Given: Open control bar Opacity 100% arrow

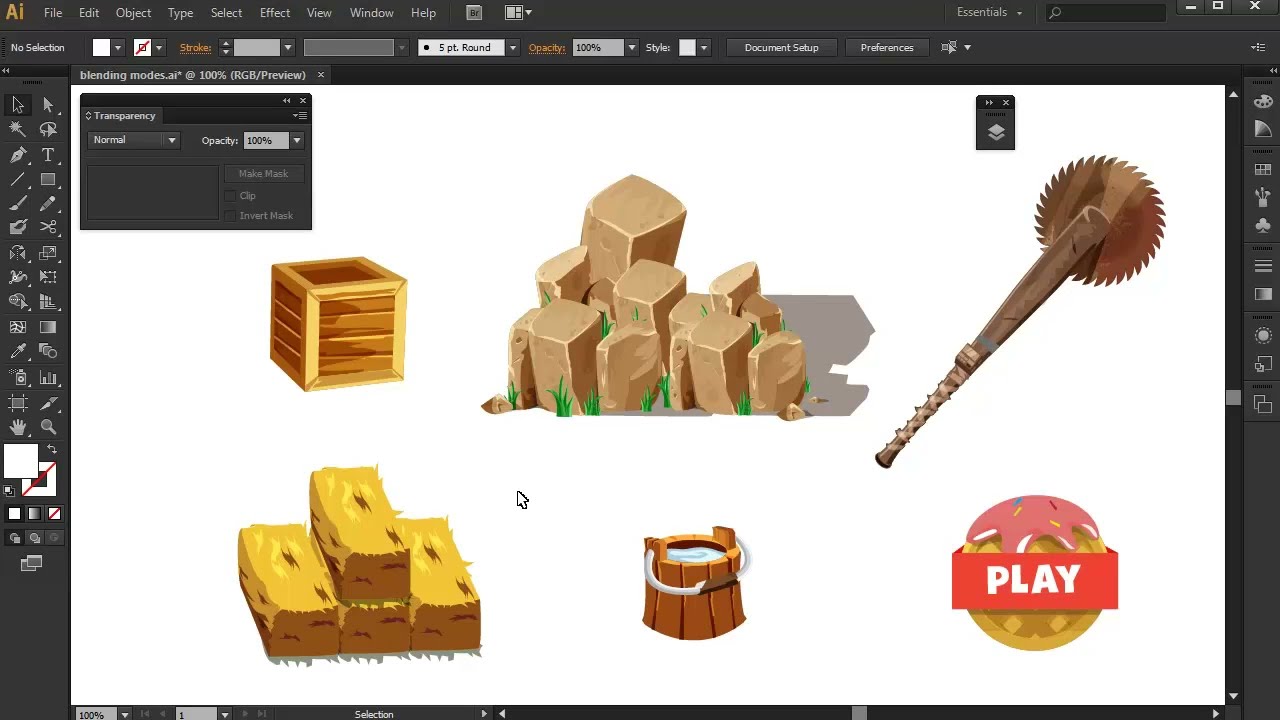Looking at the screenshot, I should (631, 47).
